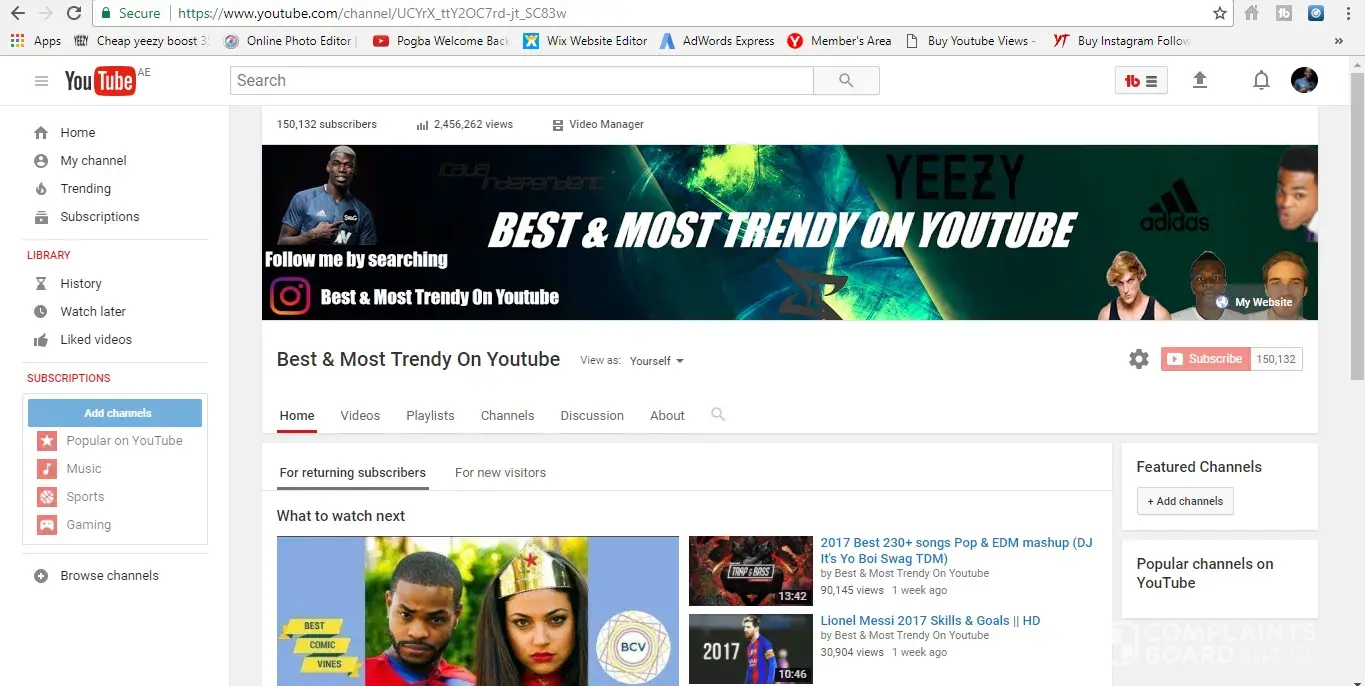Image resolution: width=1365 pixels, height=686 pixels.
Task: Click the TubeBuddy menu button
Action: (1141, 81)
